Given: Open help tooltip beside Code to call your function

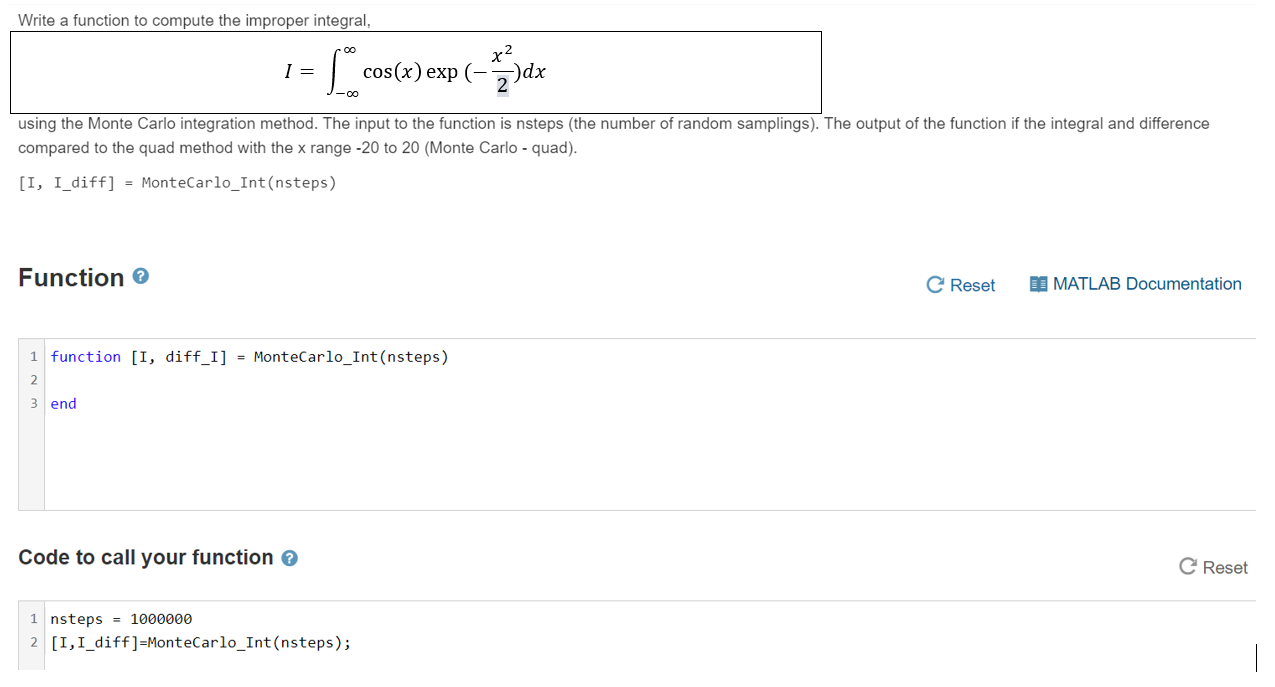Looking at the screenshot, I should click(289, 558).
